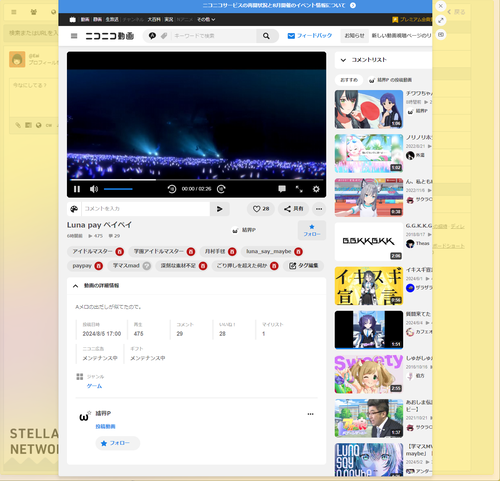500x481 pixels.
Task: Open the share button
Action: click(x=293, y=209)
